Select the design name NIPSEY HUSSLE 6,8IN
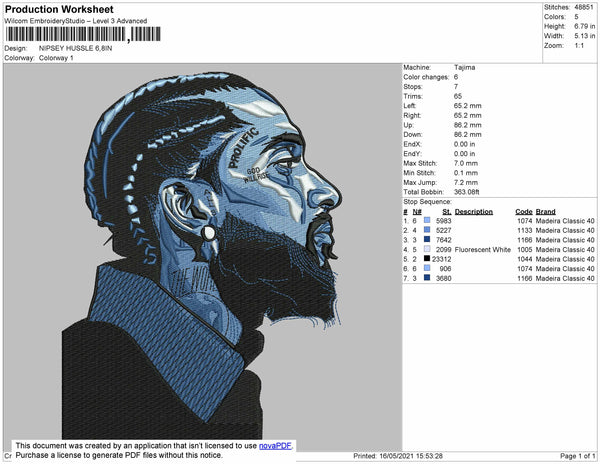This screenshot has height=464, width=600. [75, 48]
